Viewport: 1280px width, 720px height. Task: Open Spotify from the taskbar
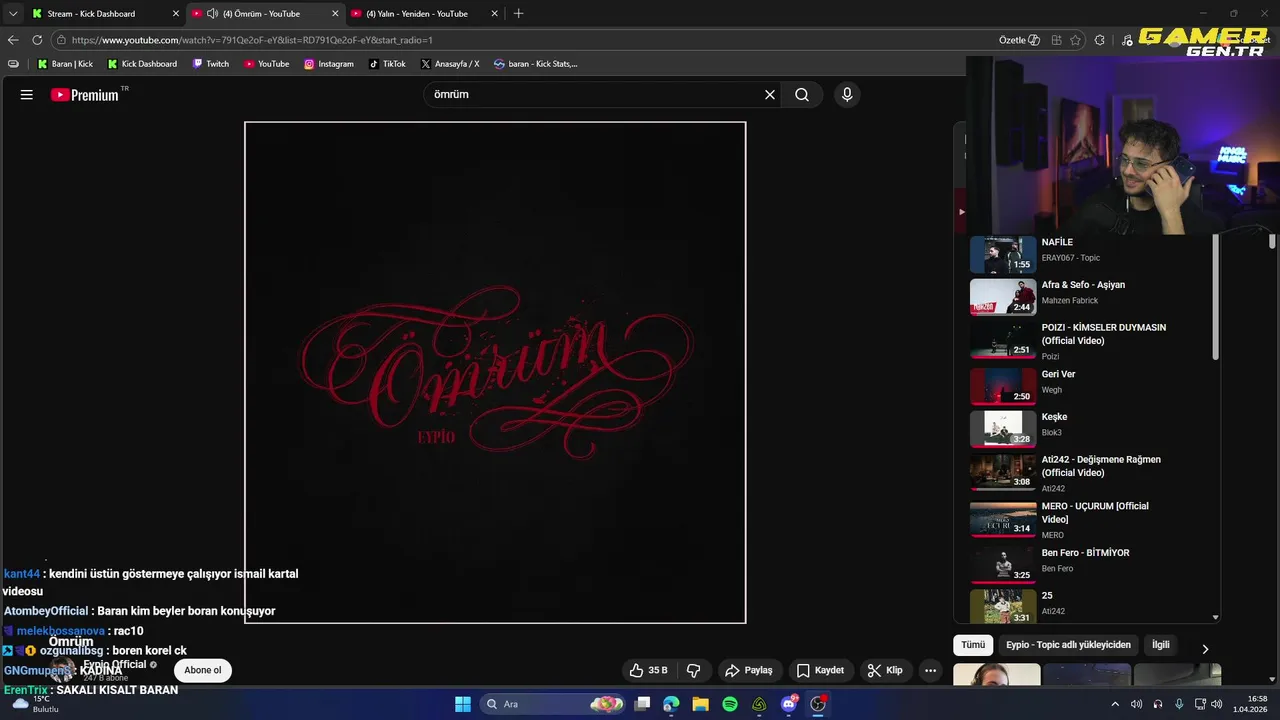[x=730, y=704]
